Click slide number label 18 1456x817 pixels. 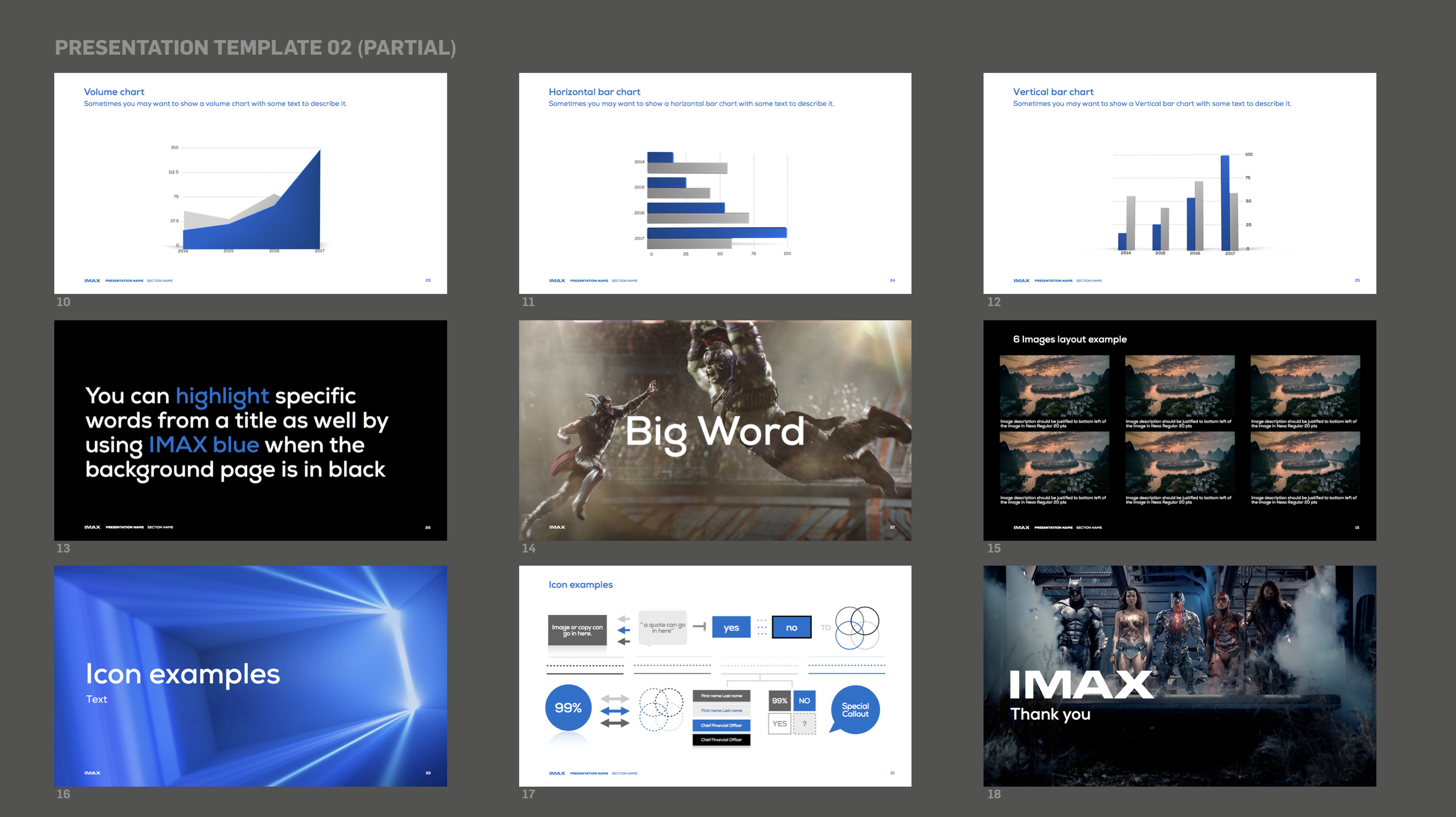(994, 794)
